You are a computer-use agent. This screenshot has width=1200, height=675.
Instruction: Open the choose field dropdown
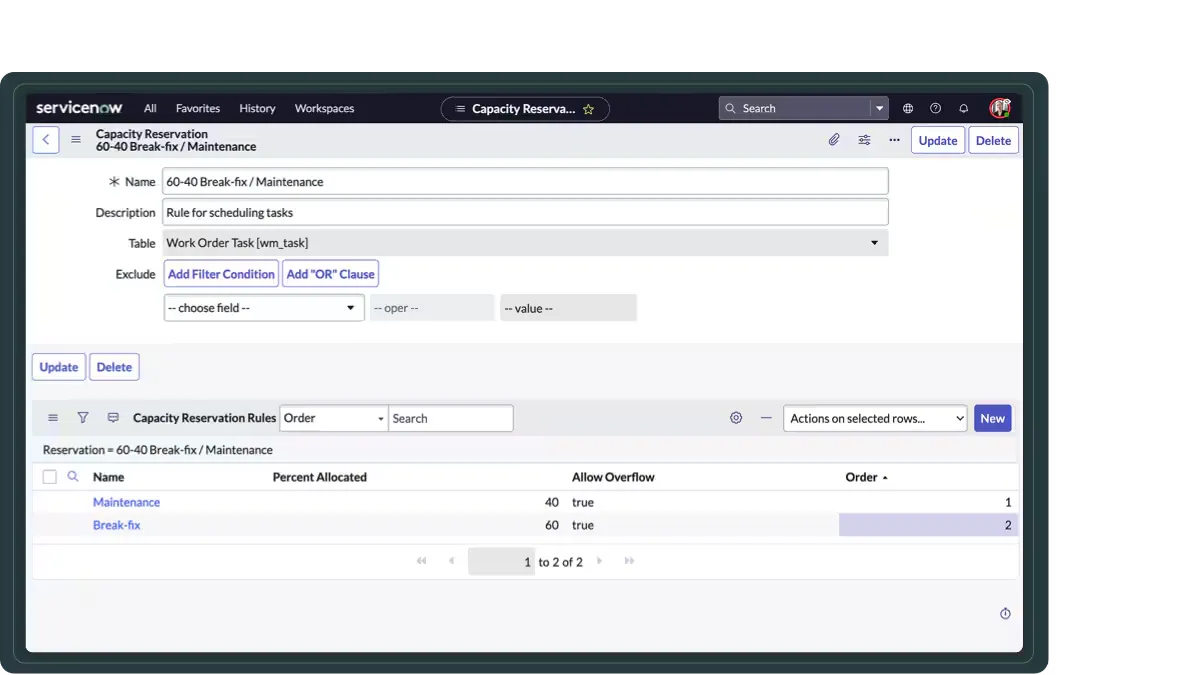[263, 308]
